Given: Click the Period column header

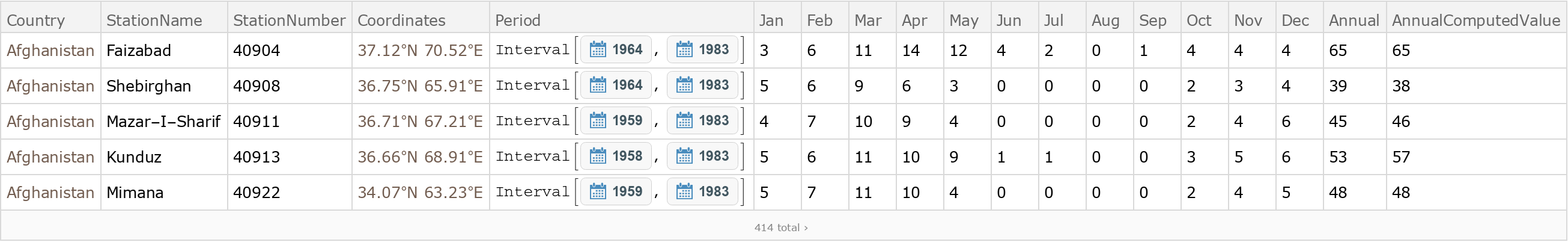Looking at the screenshot, I should click(517, 20).
